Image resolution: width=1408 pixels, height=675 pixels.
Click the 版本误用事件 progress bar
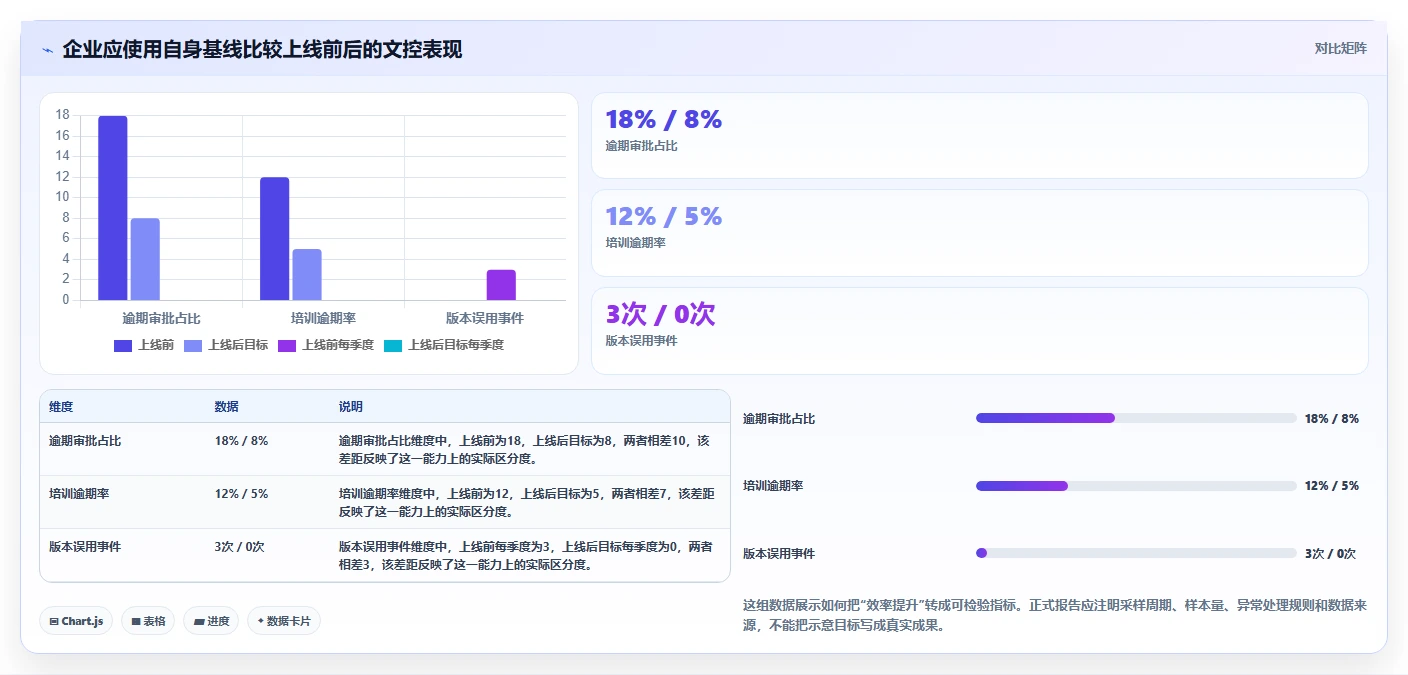click(1136, 553)
